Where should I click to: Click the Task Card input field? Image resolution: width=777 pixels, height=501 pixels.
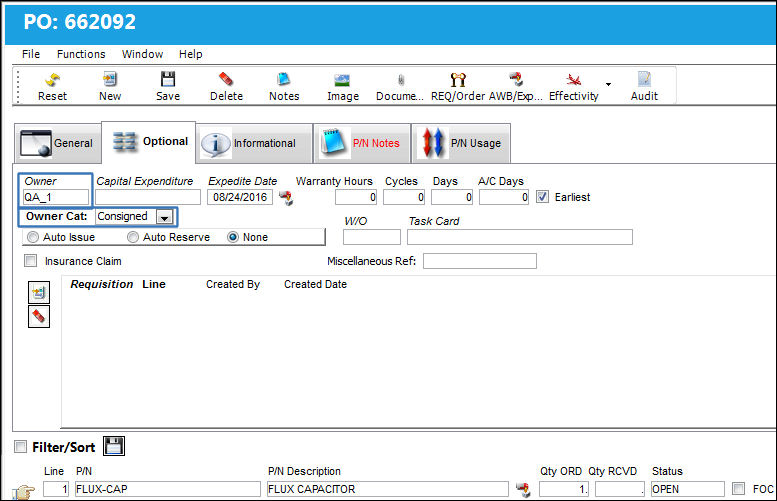520,237
